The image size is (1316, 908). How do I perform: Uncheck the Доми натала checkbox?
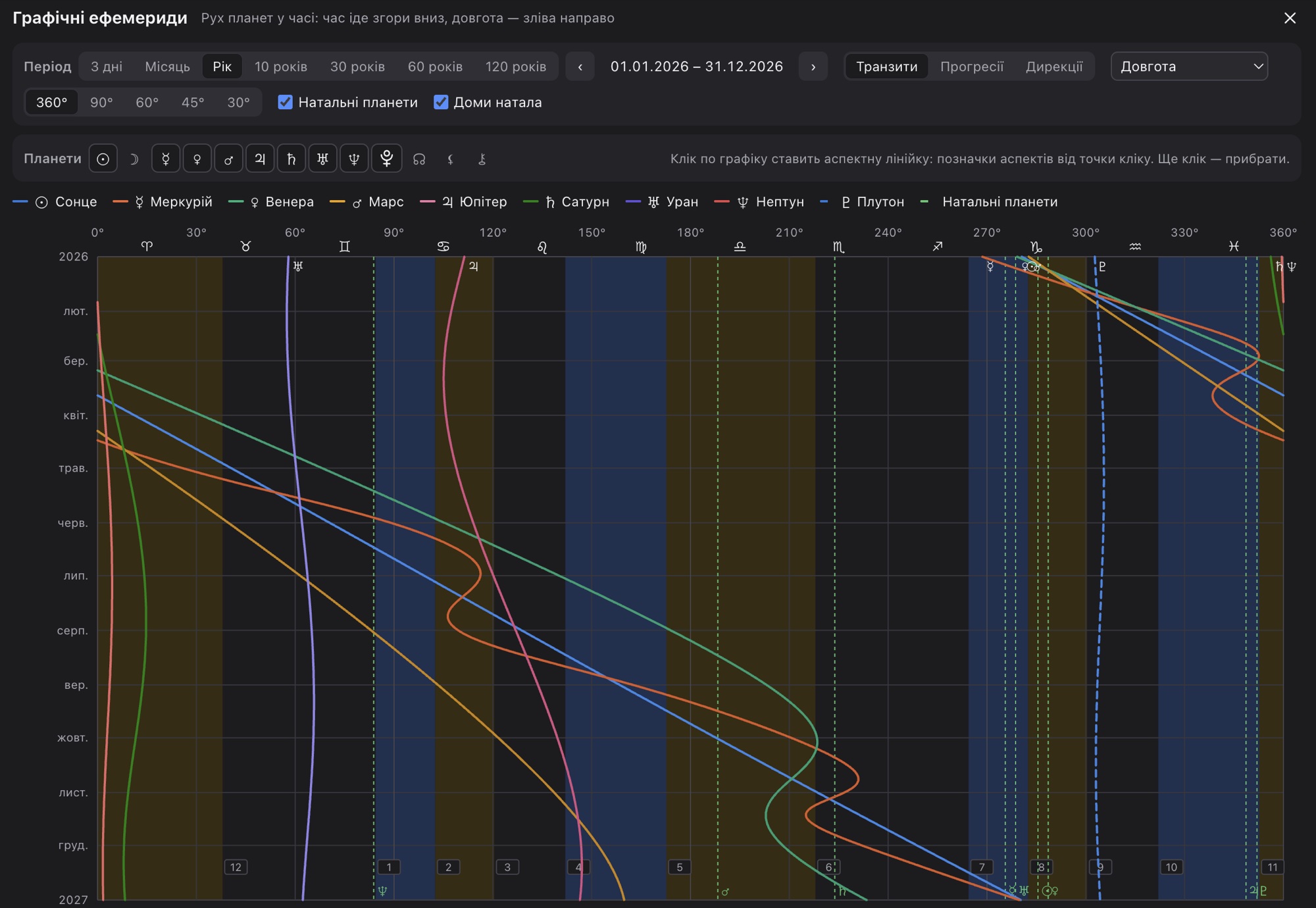[x=441, y=102]
